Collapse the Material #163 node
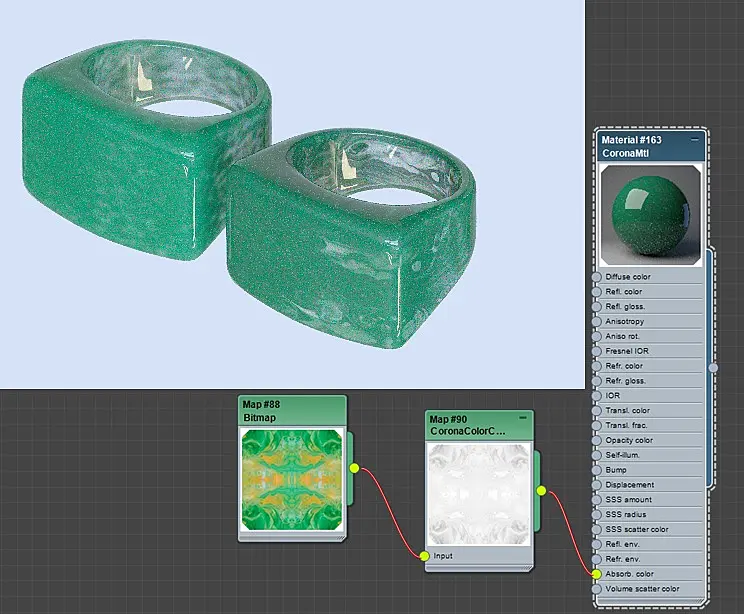This screenshot has width=744, height=614. pos(695,140)
